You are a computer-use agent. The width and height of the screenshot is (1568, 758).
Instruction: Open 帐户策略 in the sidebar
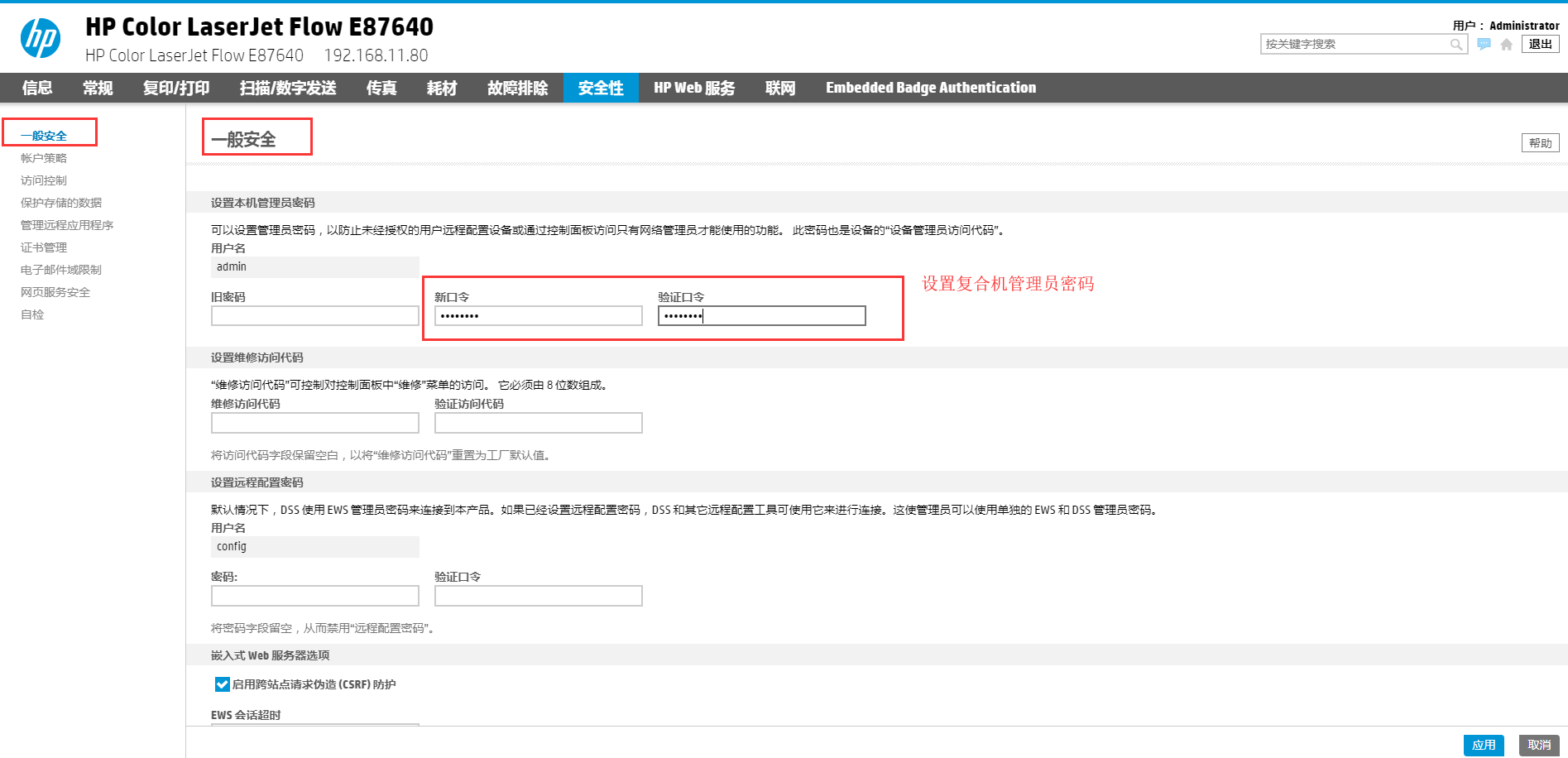coord(44,158)
